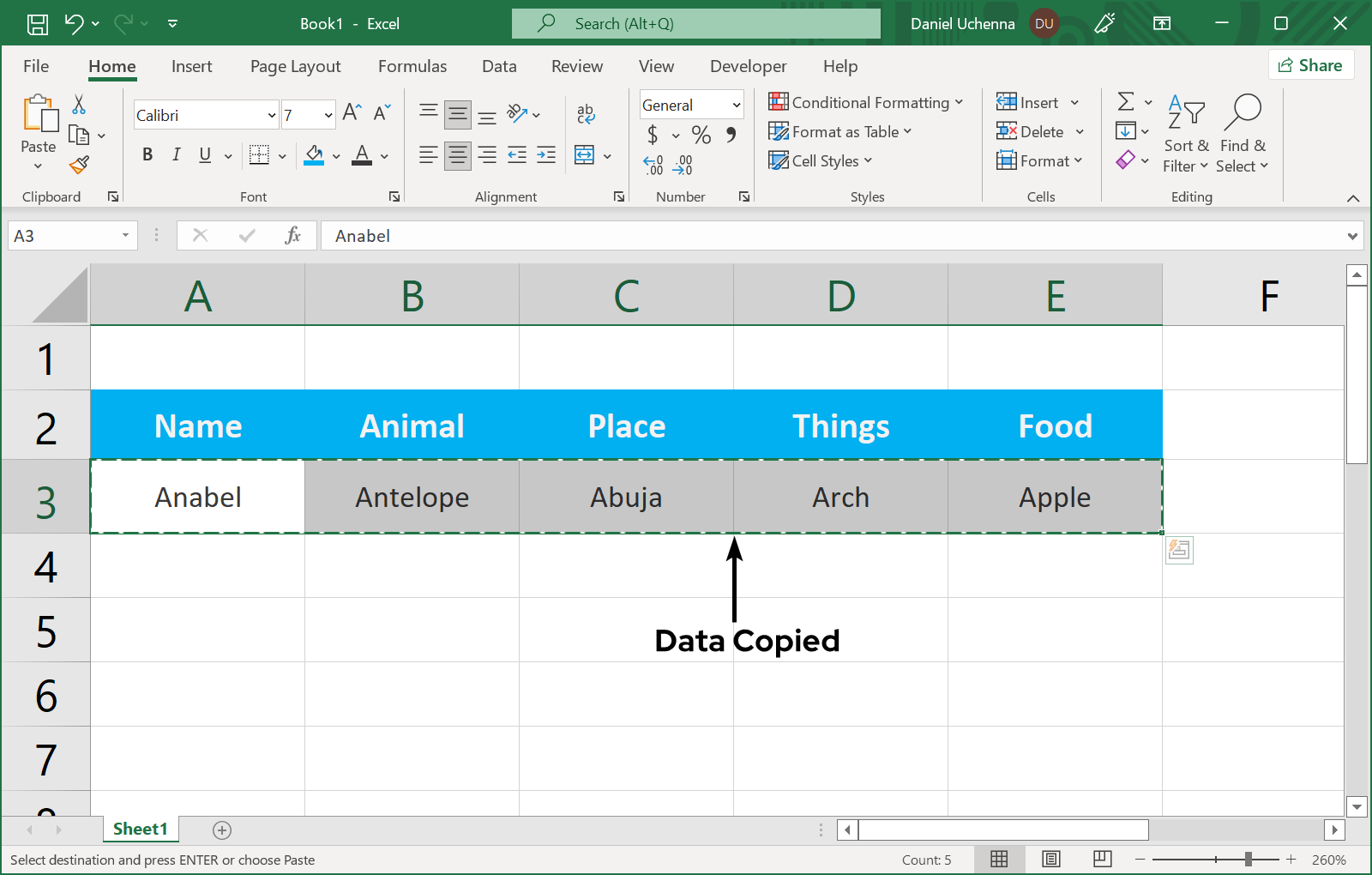Apply Percent Style number format
The image size is (1372, 875).
click(701, 135)
